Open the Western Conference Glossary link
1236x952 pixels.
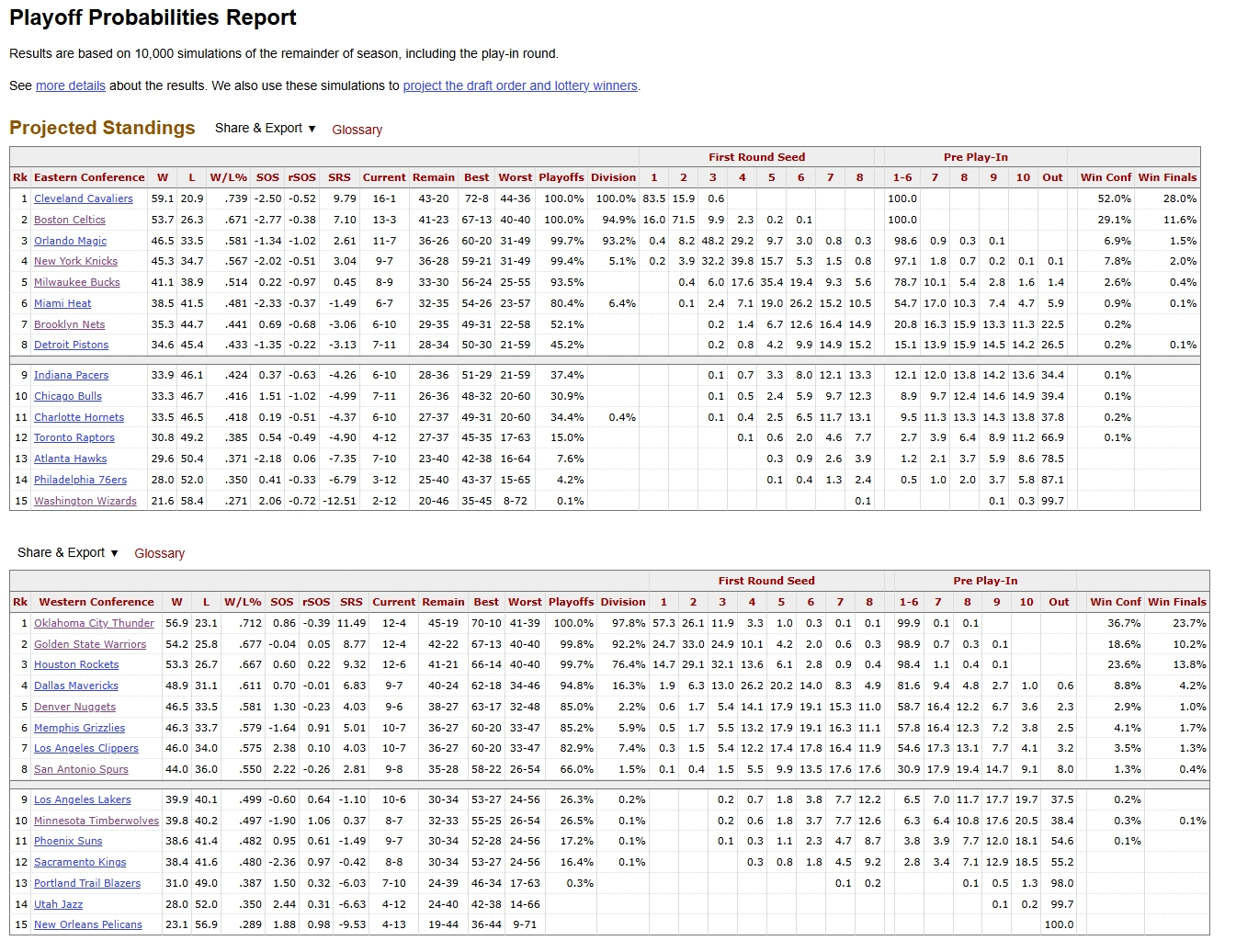point(159,553)
